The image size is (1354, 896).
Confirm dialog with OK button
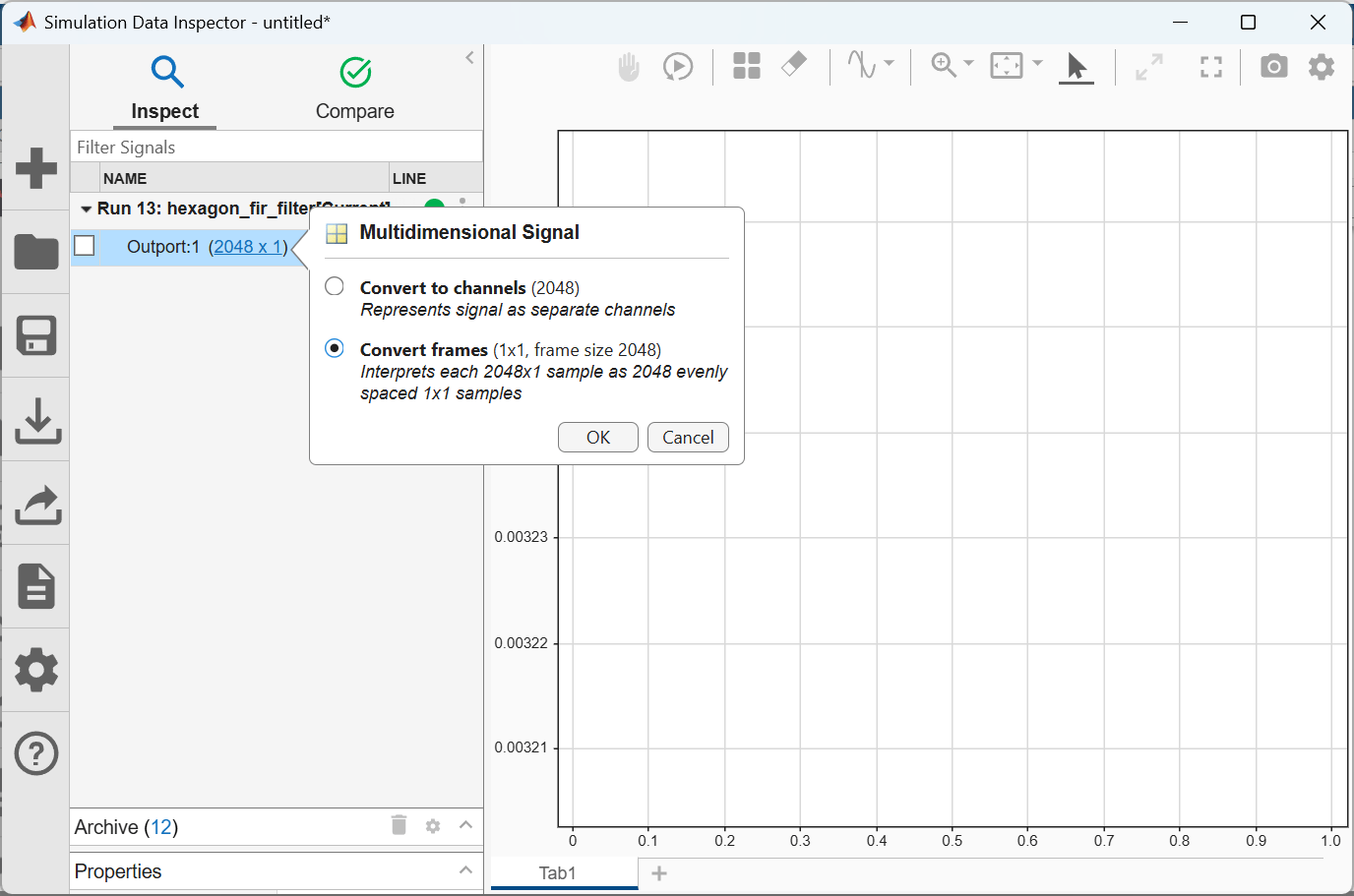click(x=598, y=438)
